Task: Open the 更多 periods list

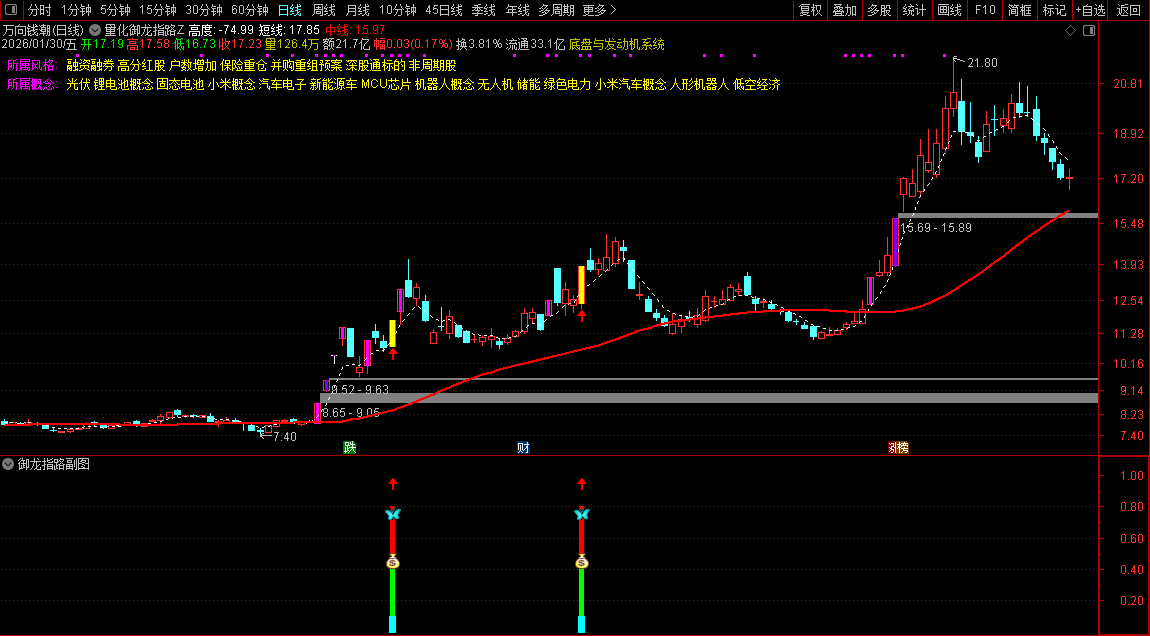Action: [599, 10]
